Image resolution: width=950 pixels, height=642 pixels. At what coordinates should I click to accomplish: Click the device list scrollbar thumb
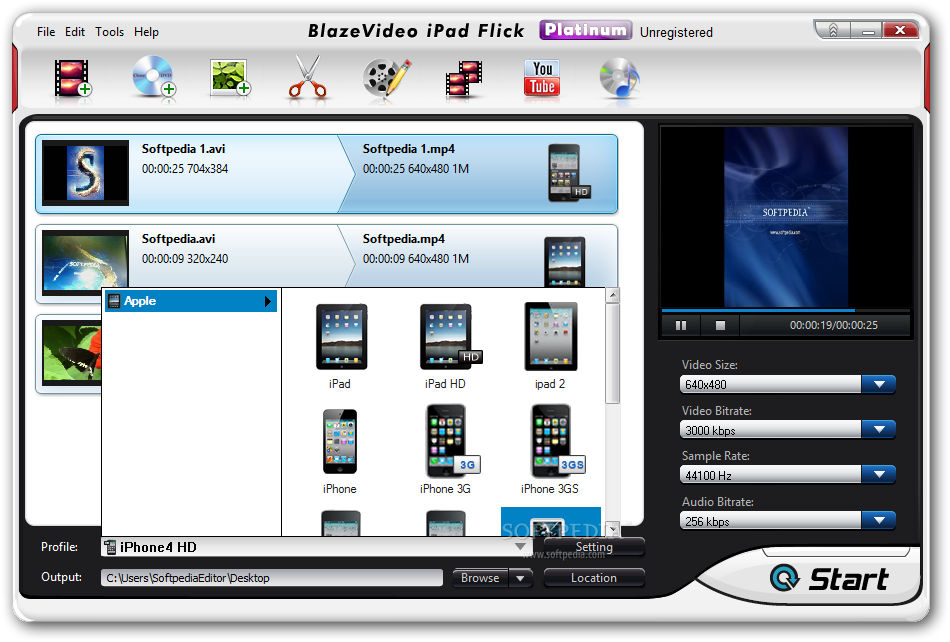pyautogui.click(x=613, y=354)
